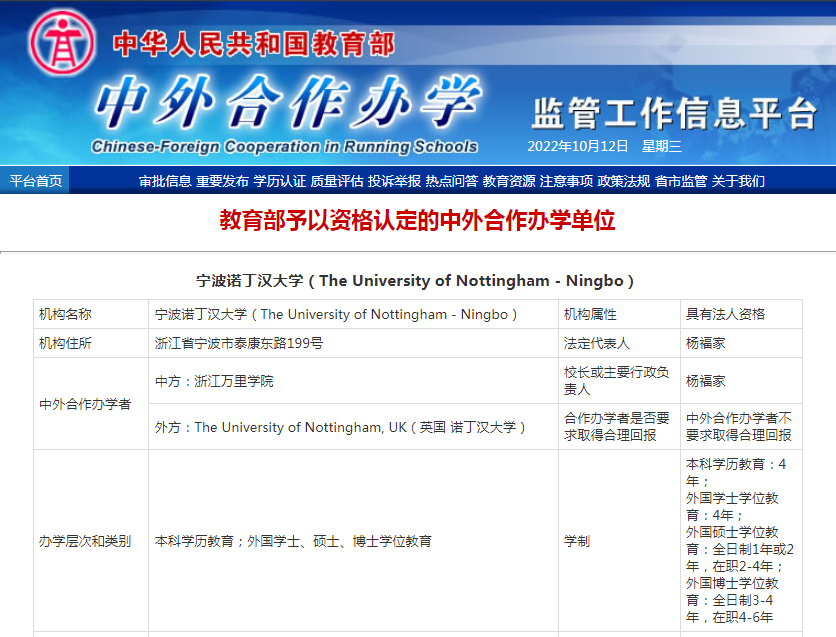Open the 投诉举报 navigation link
The image size is (836, 637).
click(395, 181)
